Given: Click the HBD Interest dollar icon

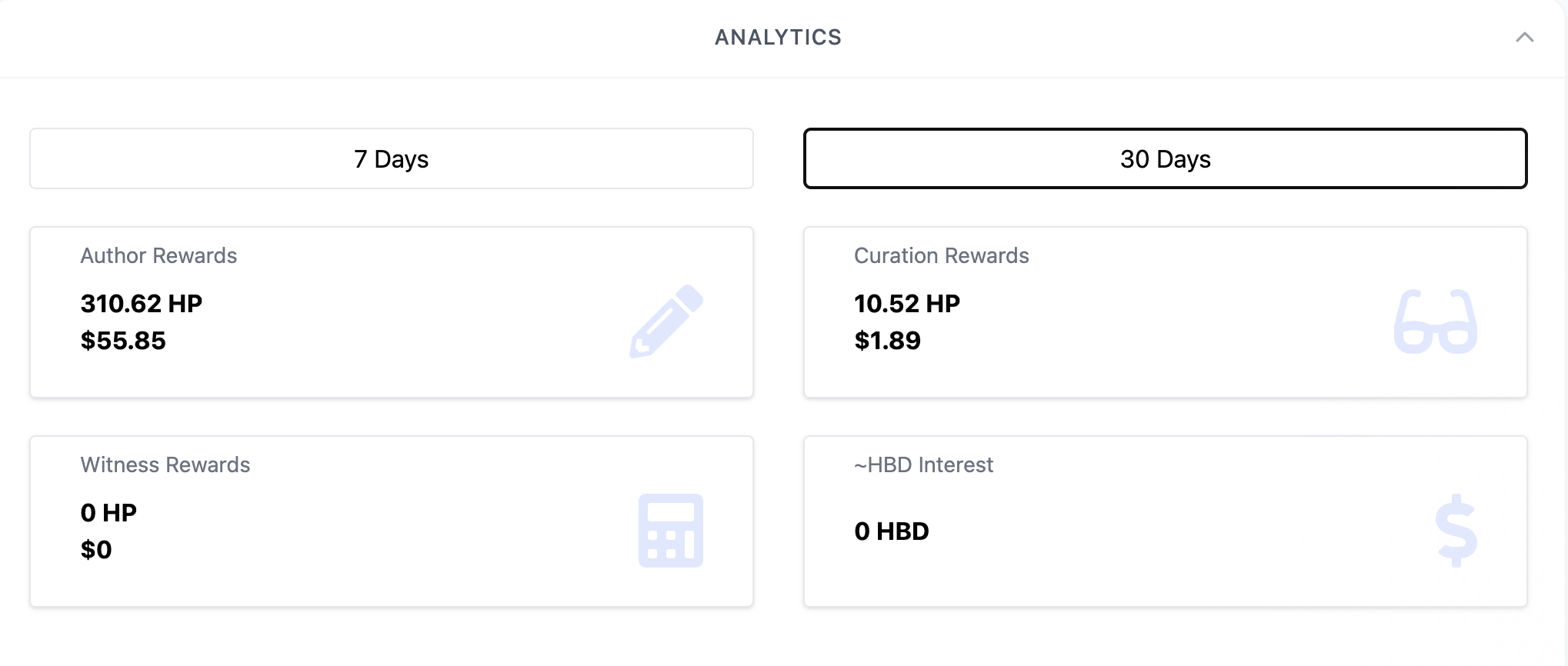Looking at the screenshot, I should 1456,531.
